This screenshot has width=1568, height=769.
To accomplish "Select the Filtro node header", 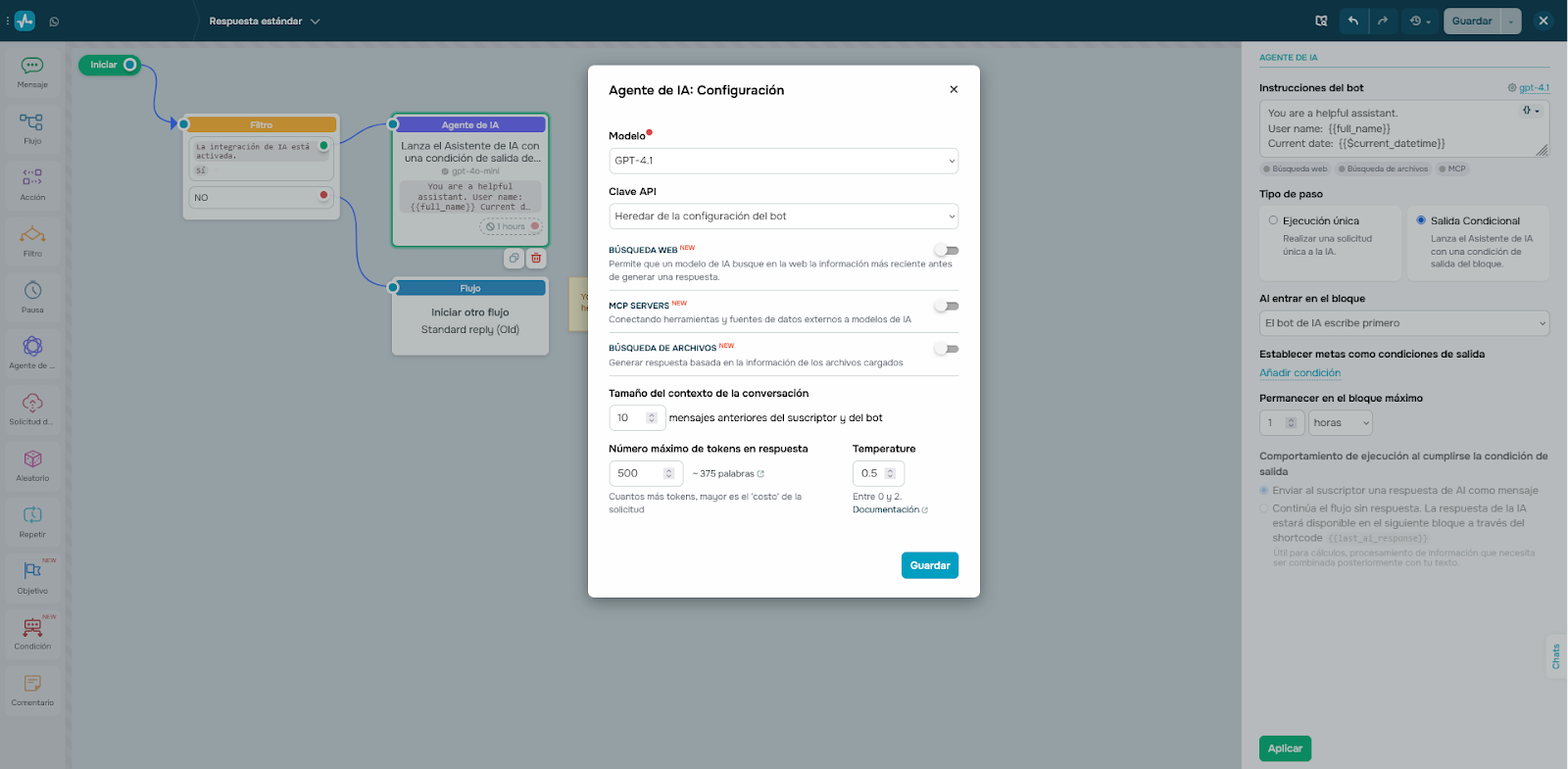I will coord(261,125).
